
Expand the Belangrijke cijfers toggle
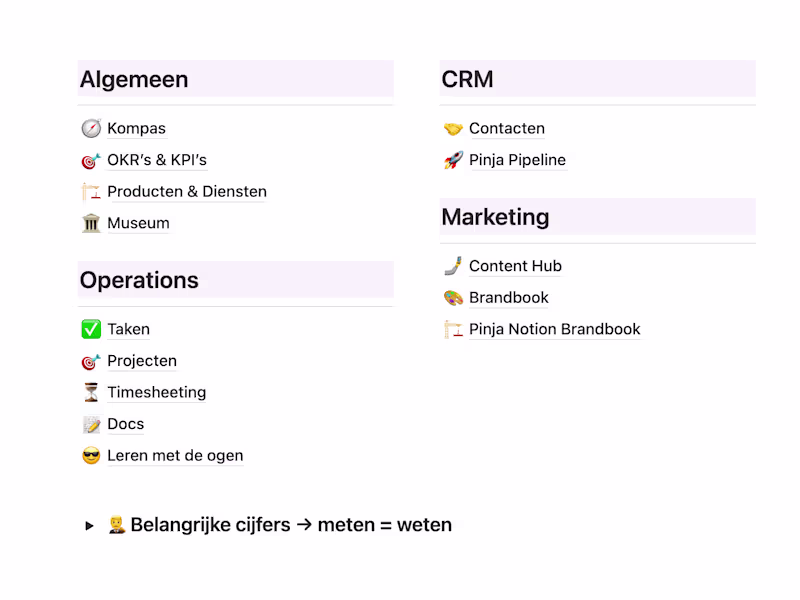pos(90,524)
